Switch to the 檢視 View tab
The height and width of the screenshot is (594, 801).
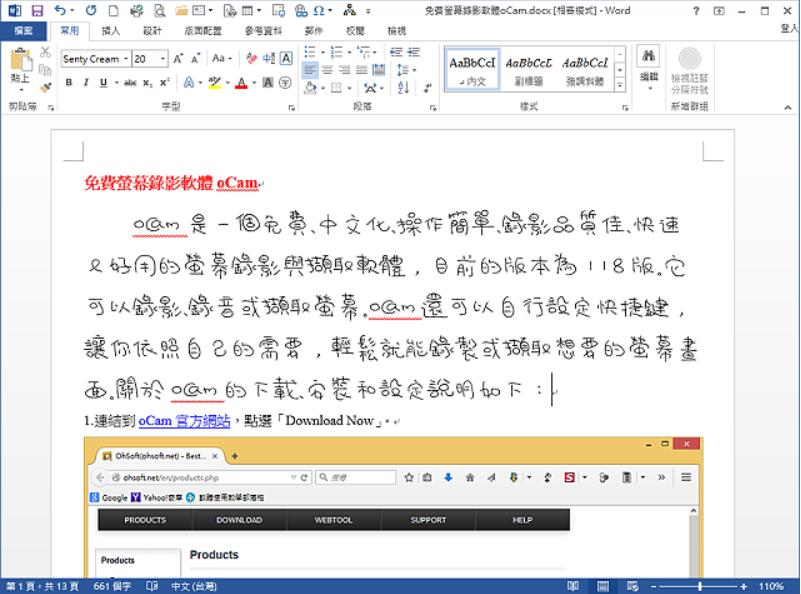point(396,31)
